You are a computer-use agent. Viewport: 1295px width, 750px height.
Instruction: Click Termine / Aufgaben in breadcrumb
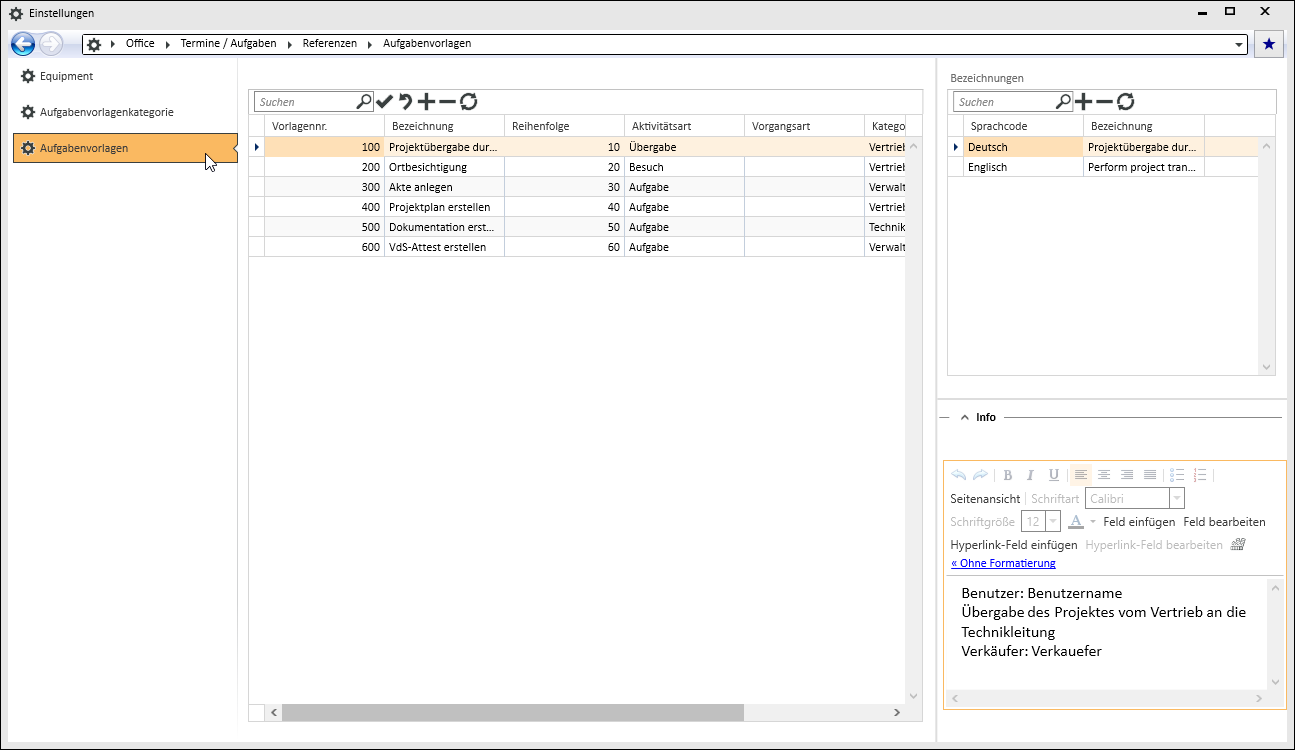pyautogui.click(x=228, y=44)
